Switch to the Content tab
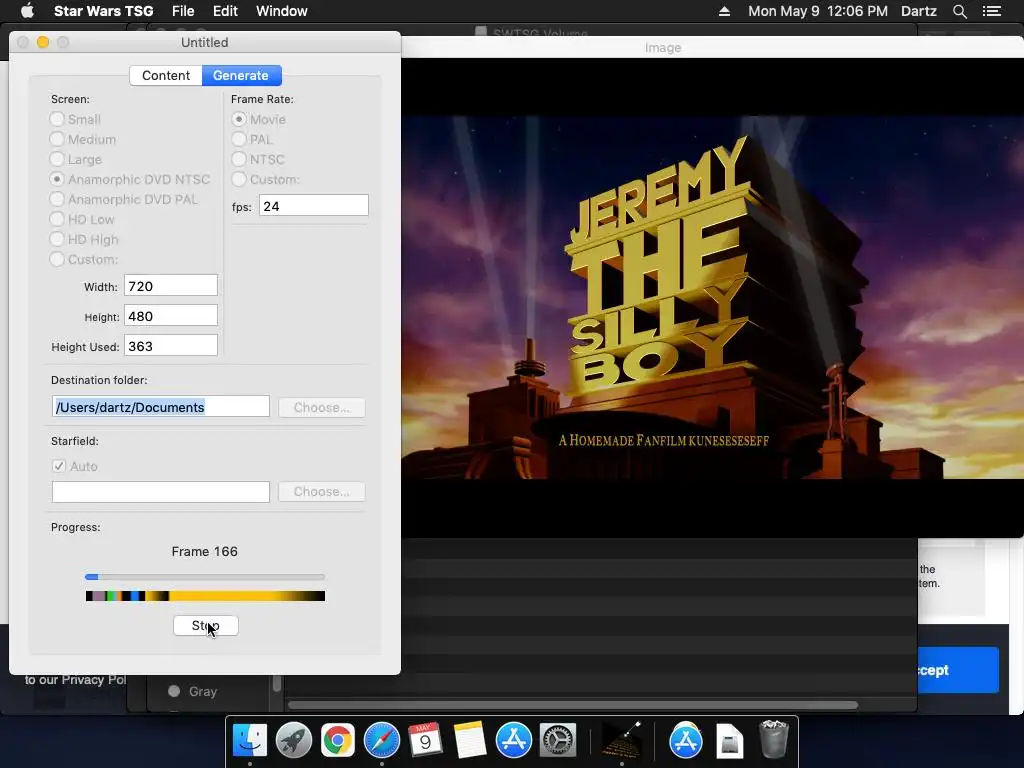Image resolution: width=1024 pixels, height=768 pixels. 166,75
